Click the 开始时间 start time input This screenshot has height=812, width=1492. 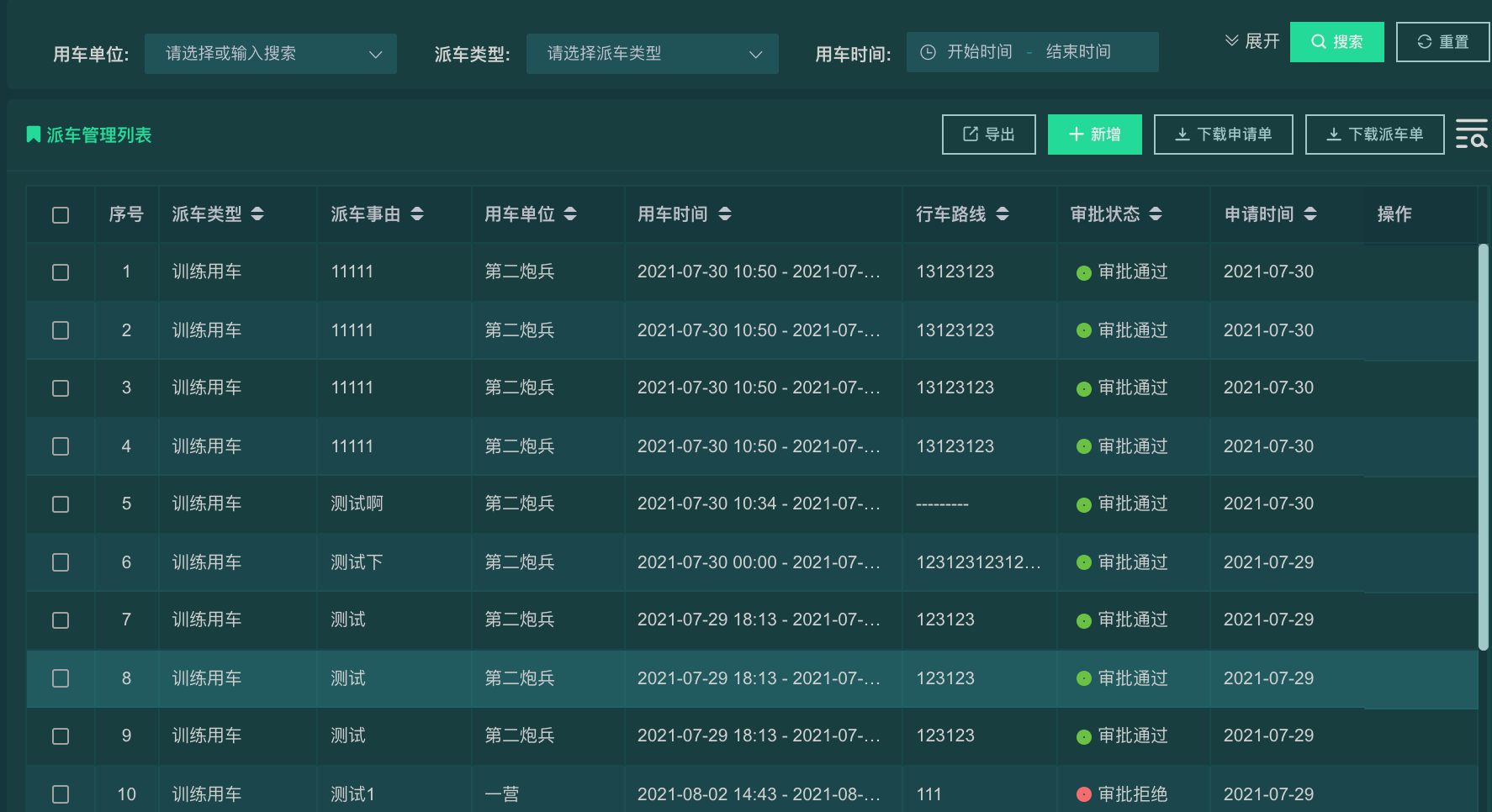click(980, 52)
